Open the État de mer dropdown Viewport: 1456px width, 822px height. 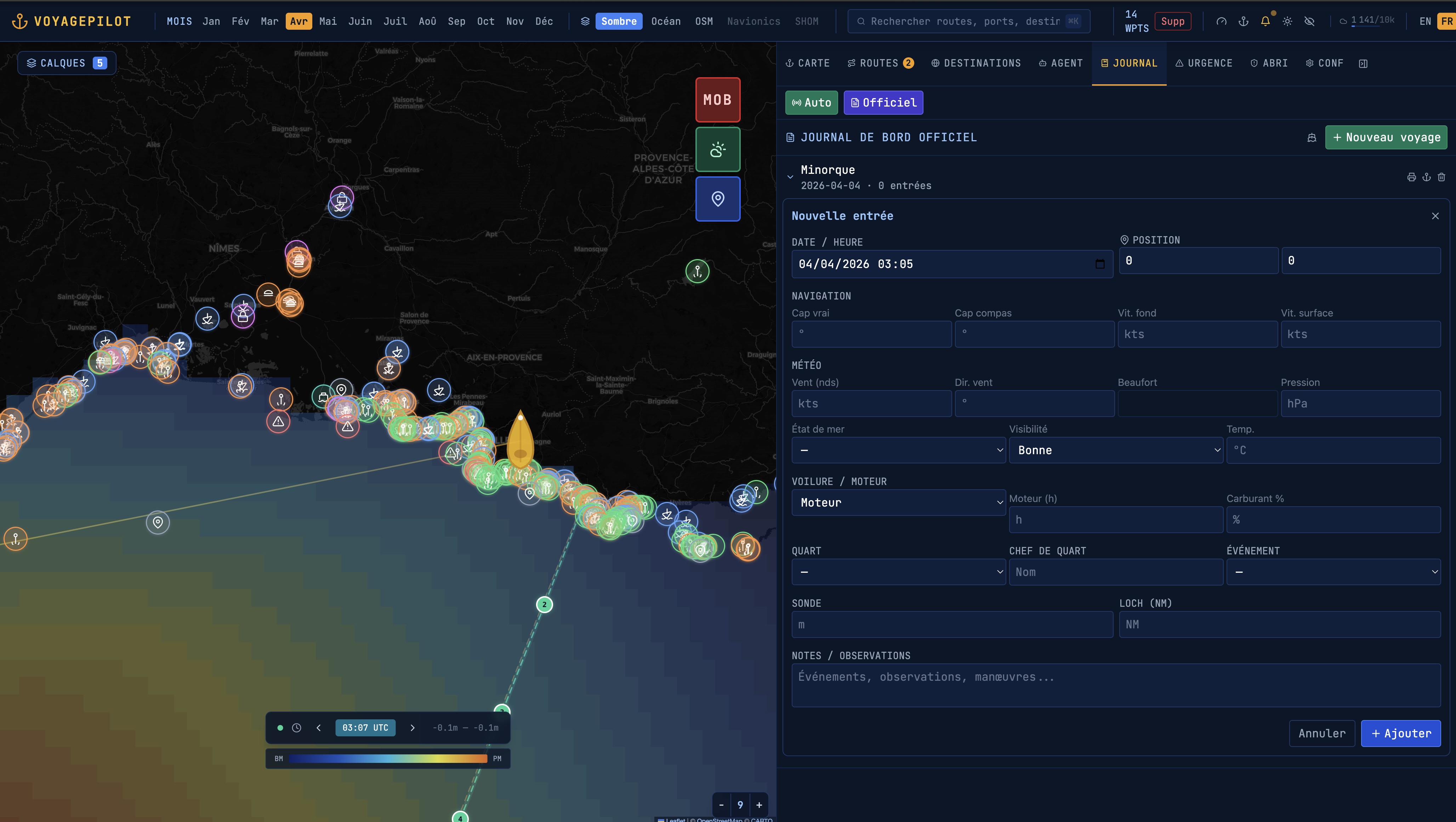click(898, 450)
